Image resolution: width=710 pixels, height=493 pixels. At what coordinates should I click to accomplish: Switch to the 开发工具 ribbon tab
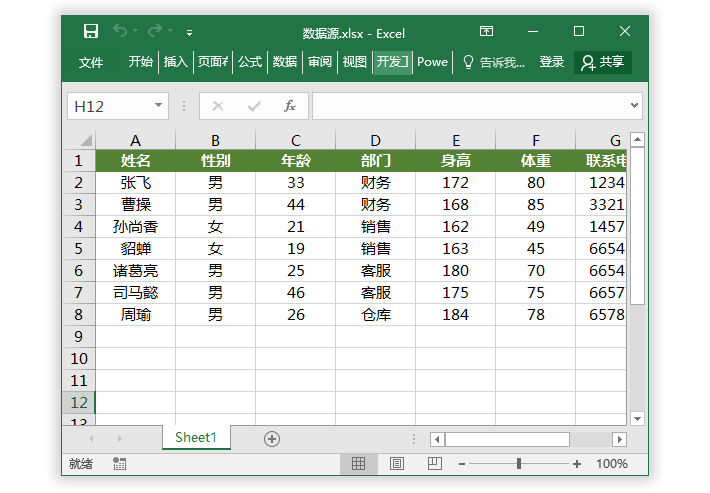tap(392, 62)
